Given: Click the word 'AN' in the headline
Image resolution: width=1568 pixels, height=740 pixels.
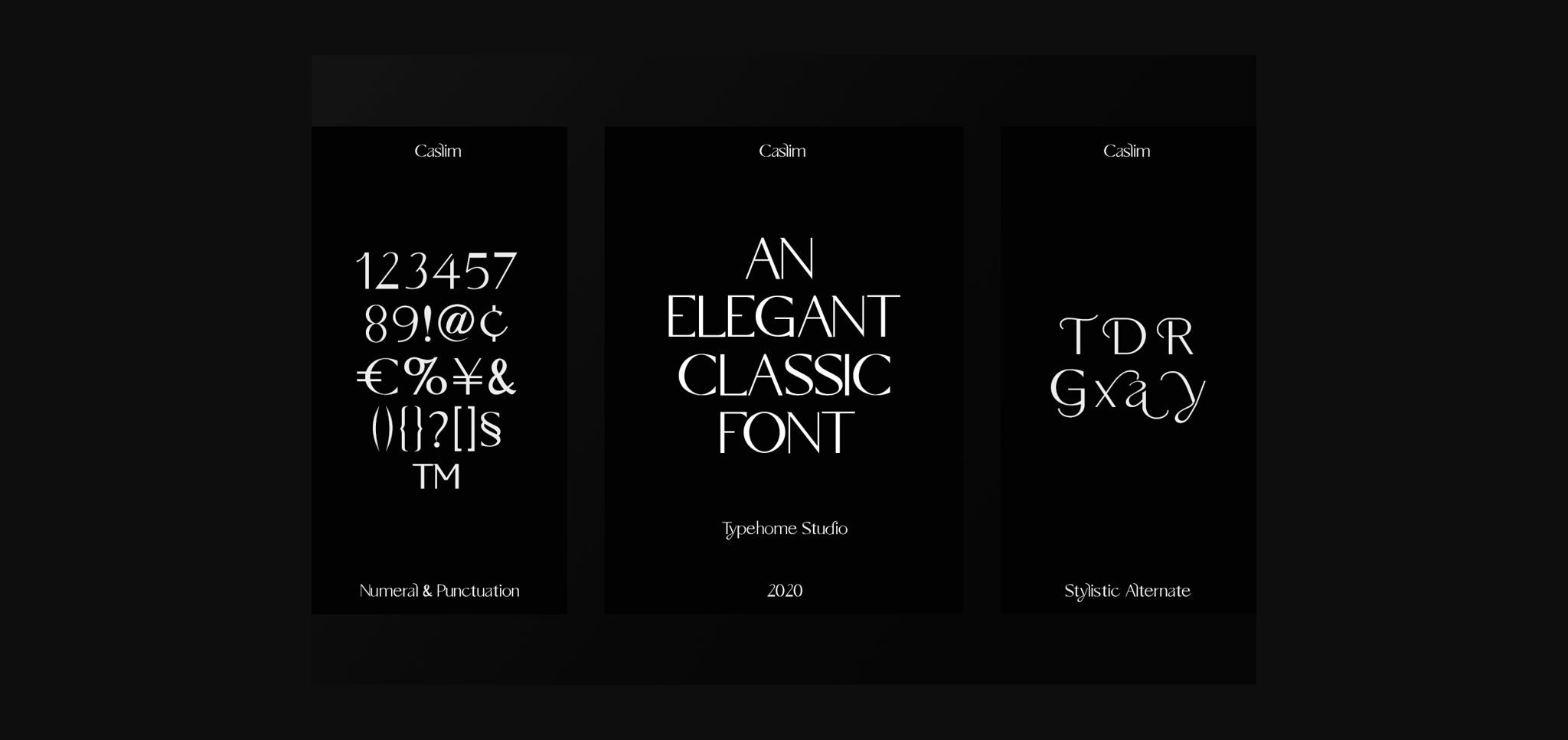Looking at the screenshot, I should pos(781,259).
